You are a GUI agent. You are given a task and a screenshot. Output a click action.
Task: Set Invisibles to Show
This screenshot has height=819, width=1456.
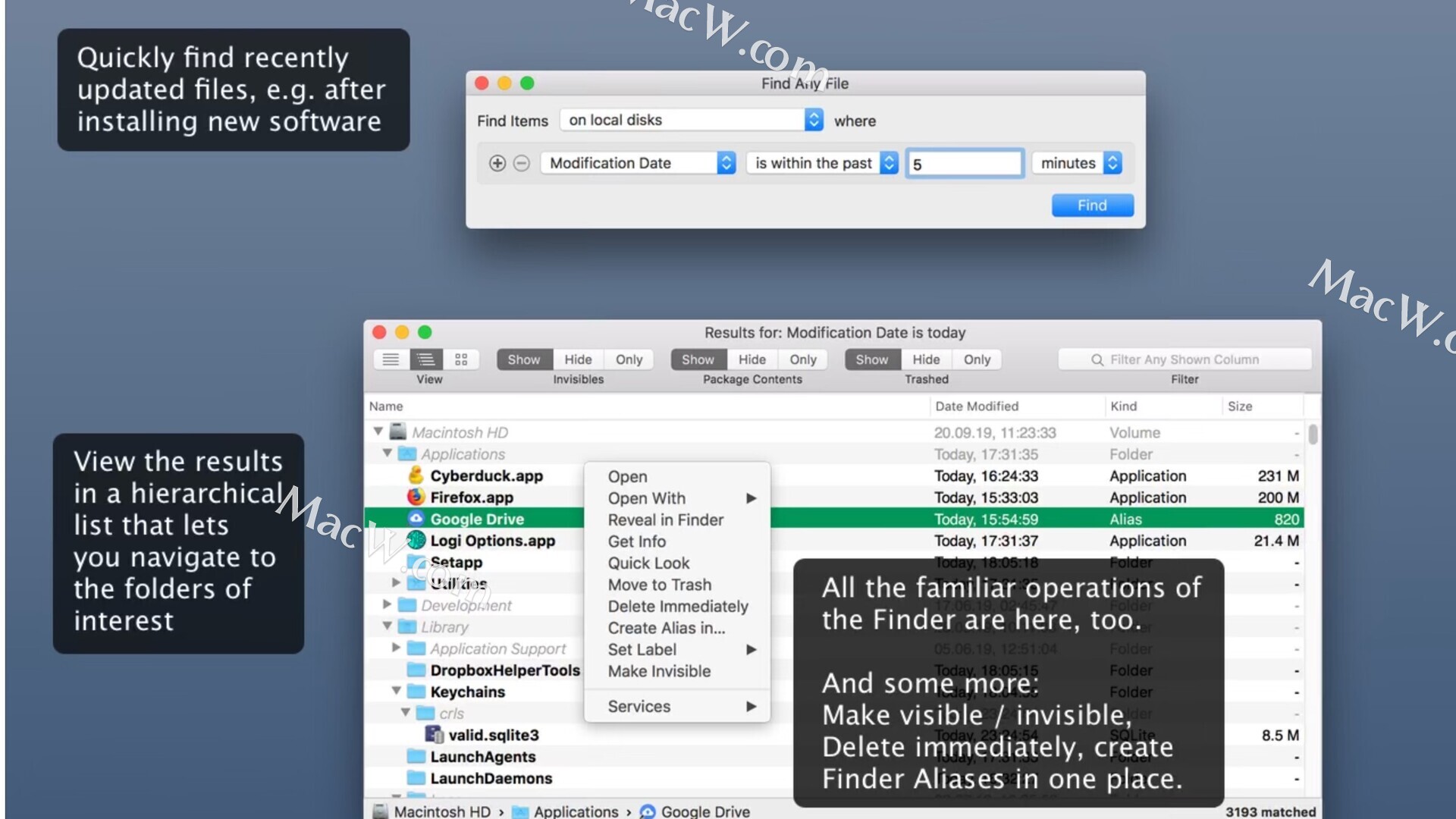click(x=524, y=359)
